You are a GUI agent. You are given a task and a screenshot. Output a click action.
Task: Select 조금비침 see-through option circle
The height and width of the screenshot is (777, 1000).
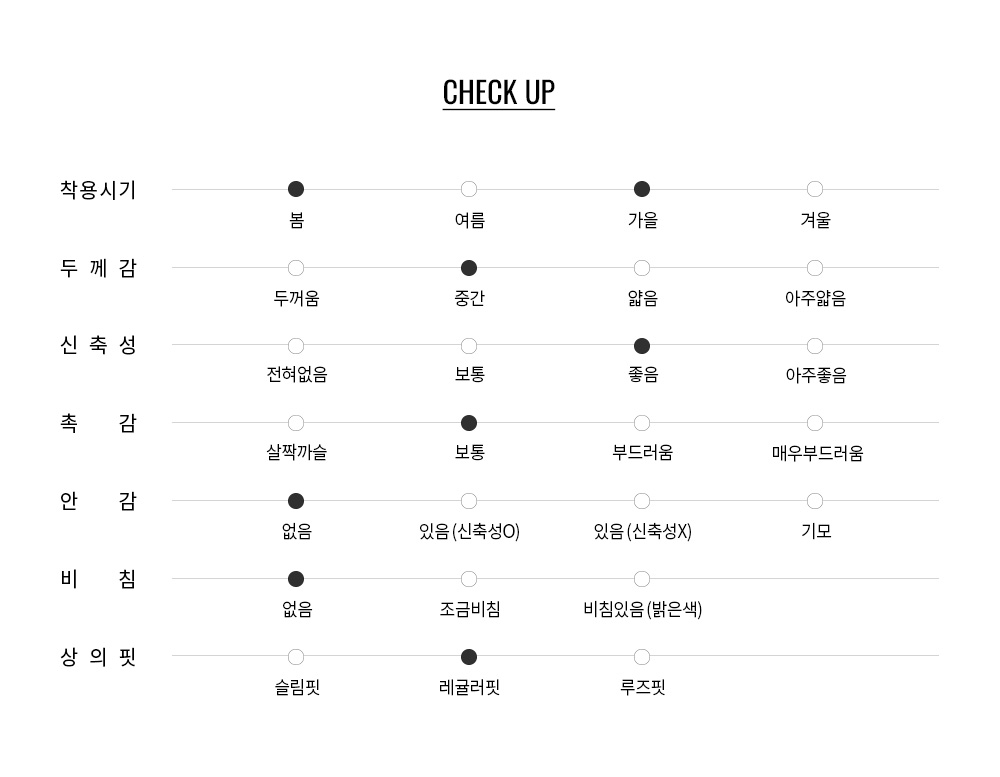[469, 579]
